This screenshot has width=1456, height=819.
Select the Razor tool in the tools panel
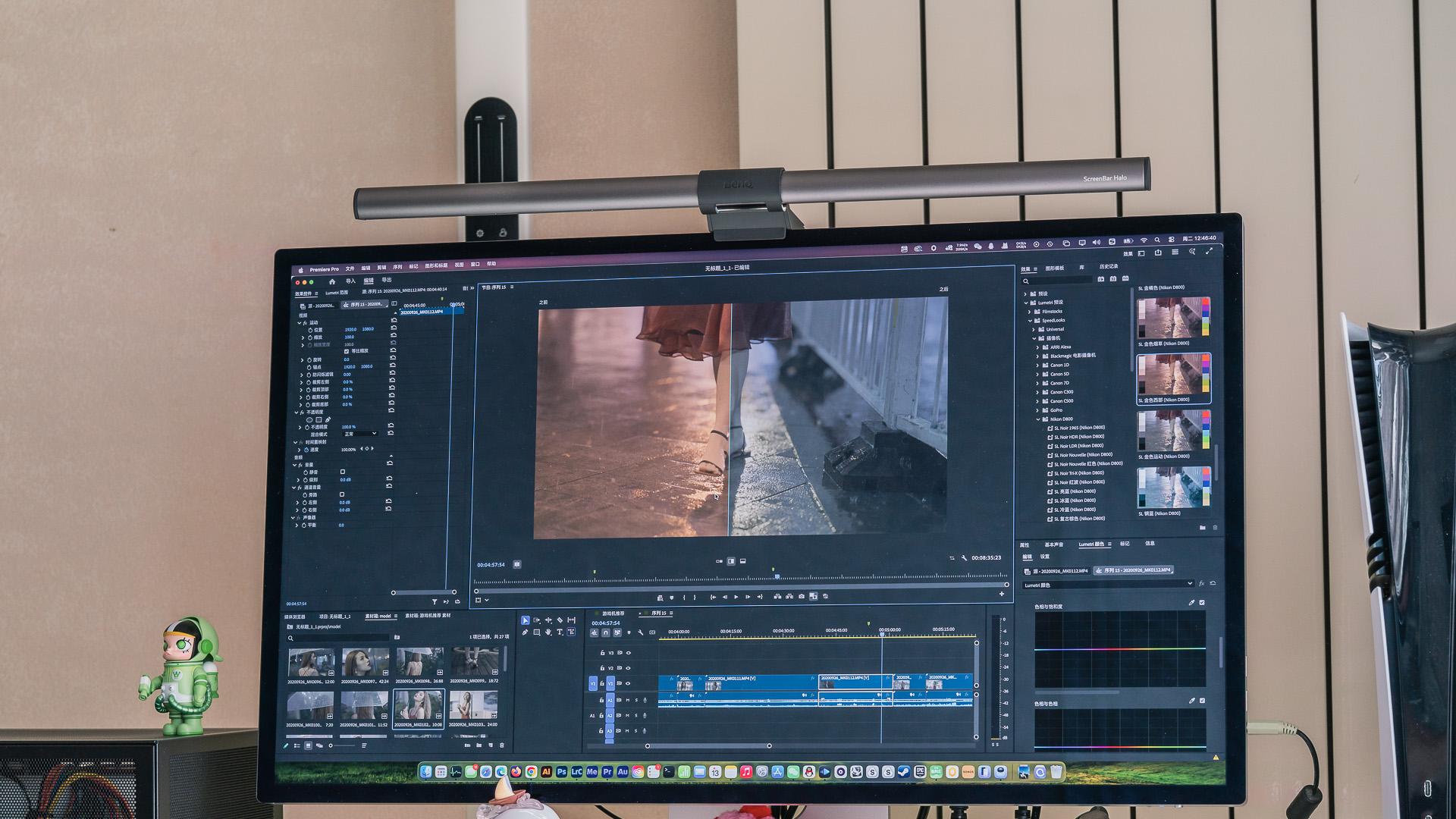(x=560, y=620)
